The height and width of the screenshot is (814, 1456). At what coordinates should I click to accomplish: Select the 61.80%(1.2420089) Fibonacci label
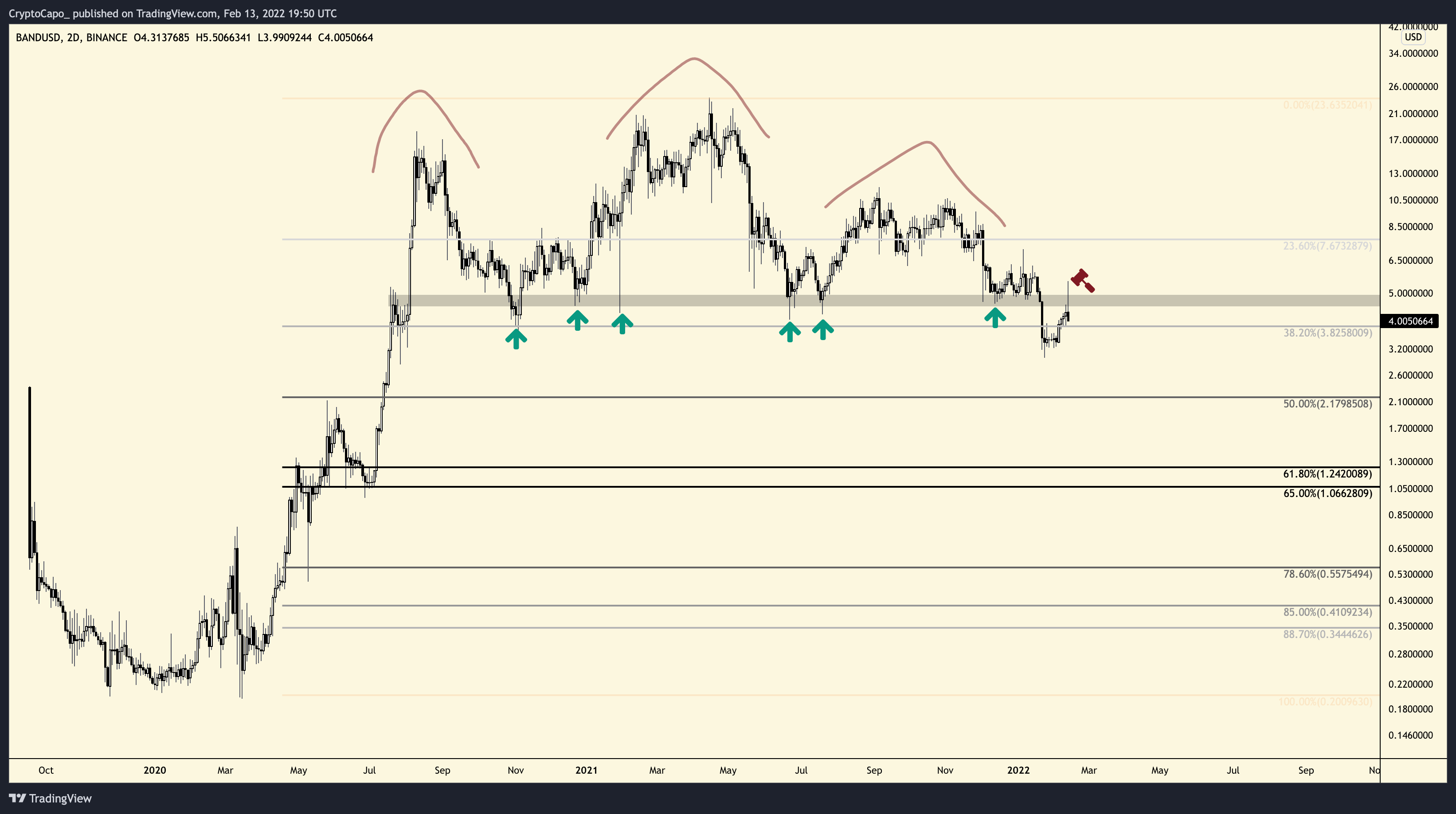[1327, 474]
